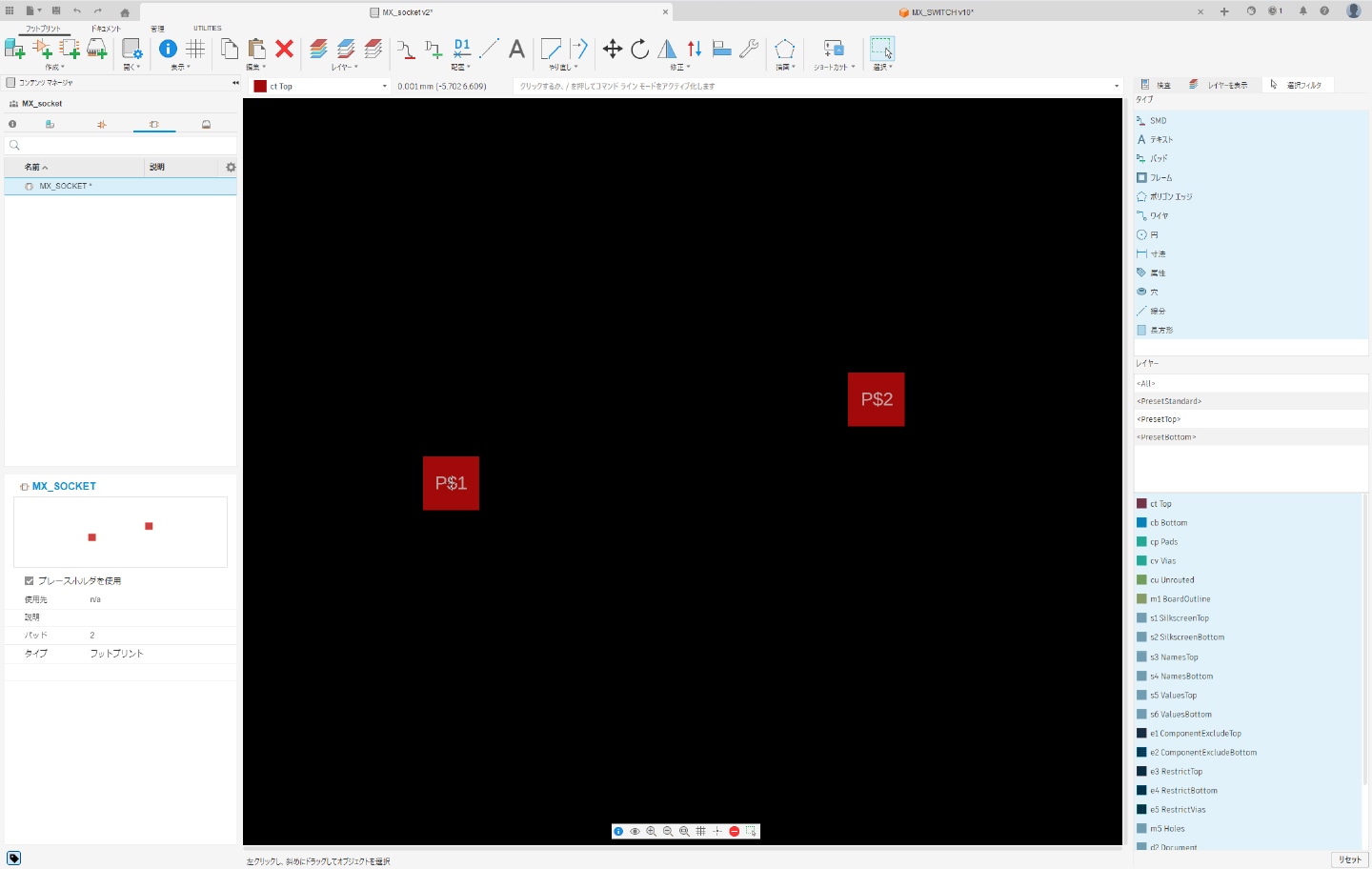Click the Rotate tool icon
The image size is (1372, 869).
[x=640, y=50]
